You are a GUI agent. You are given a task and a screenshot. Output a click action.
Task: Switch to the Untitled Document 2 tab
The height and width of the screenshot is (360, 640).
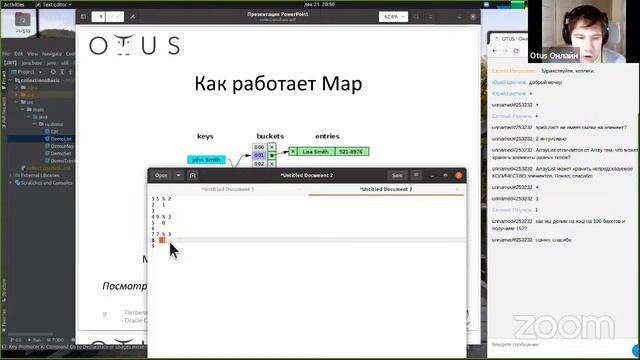click(x=386, y=189)
